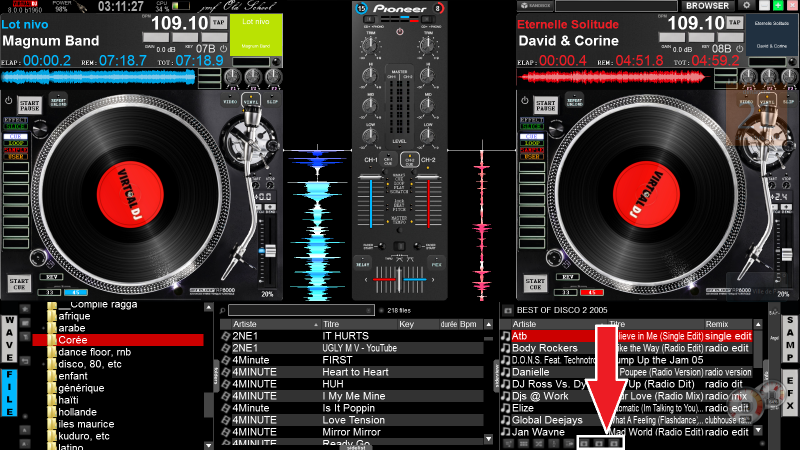This screenshot has height=450, width=800.
Task: Select LOOP pad mode on right deck
Action: (532, 143)
